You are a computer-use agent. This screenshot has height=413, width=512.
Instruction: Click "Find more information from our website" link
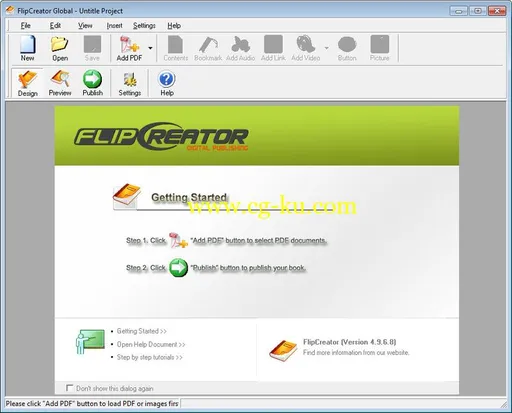pos(356,352)
